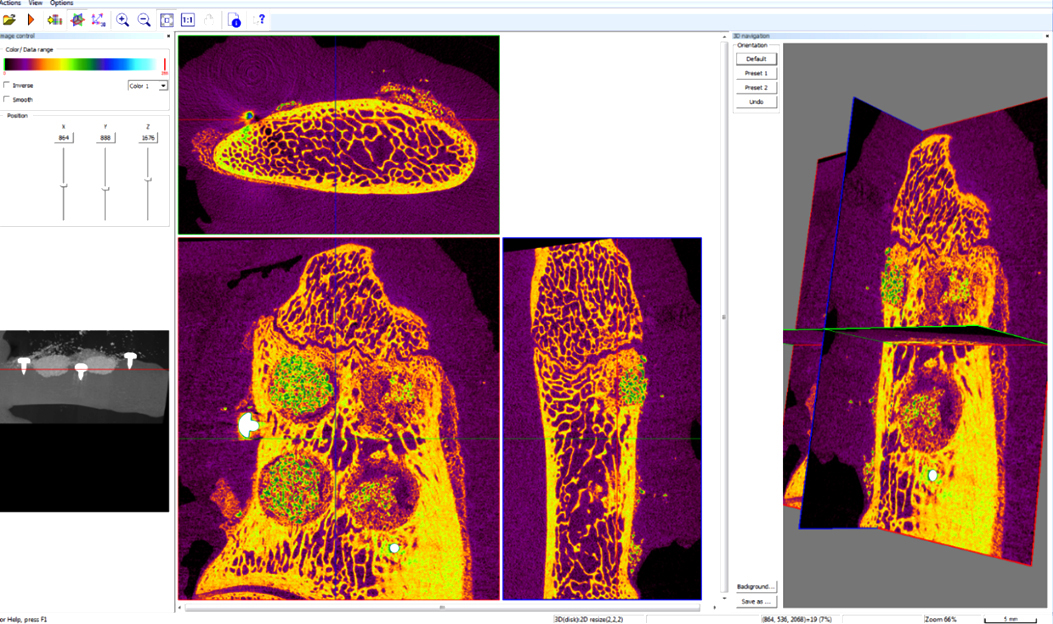1053x624 pixels.
Task: Enable the Smooth checkbox
Action: point(9,99)
